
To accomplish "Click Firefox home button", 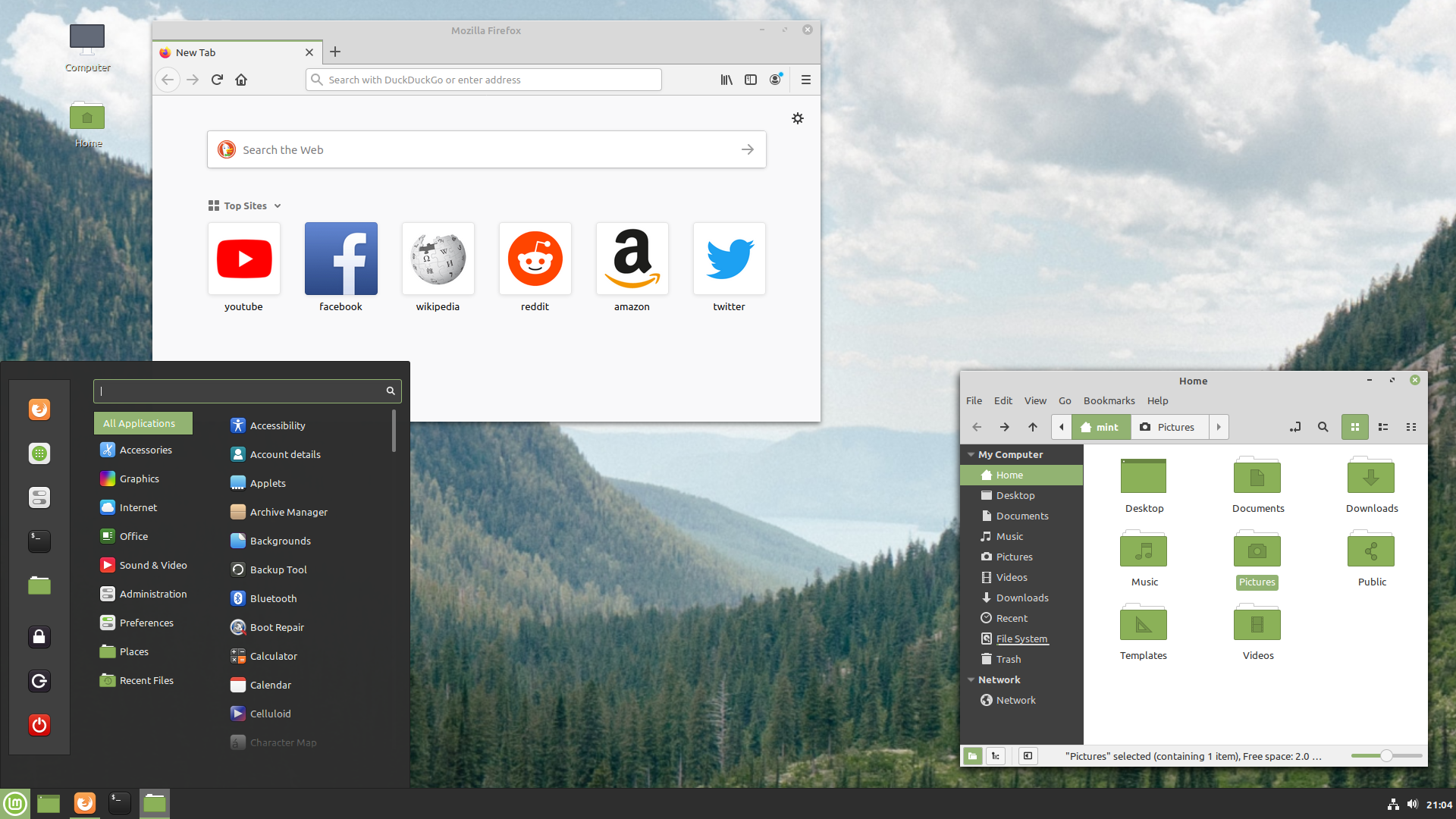I will tap(241, 80).
